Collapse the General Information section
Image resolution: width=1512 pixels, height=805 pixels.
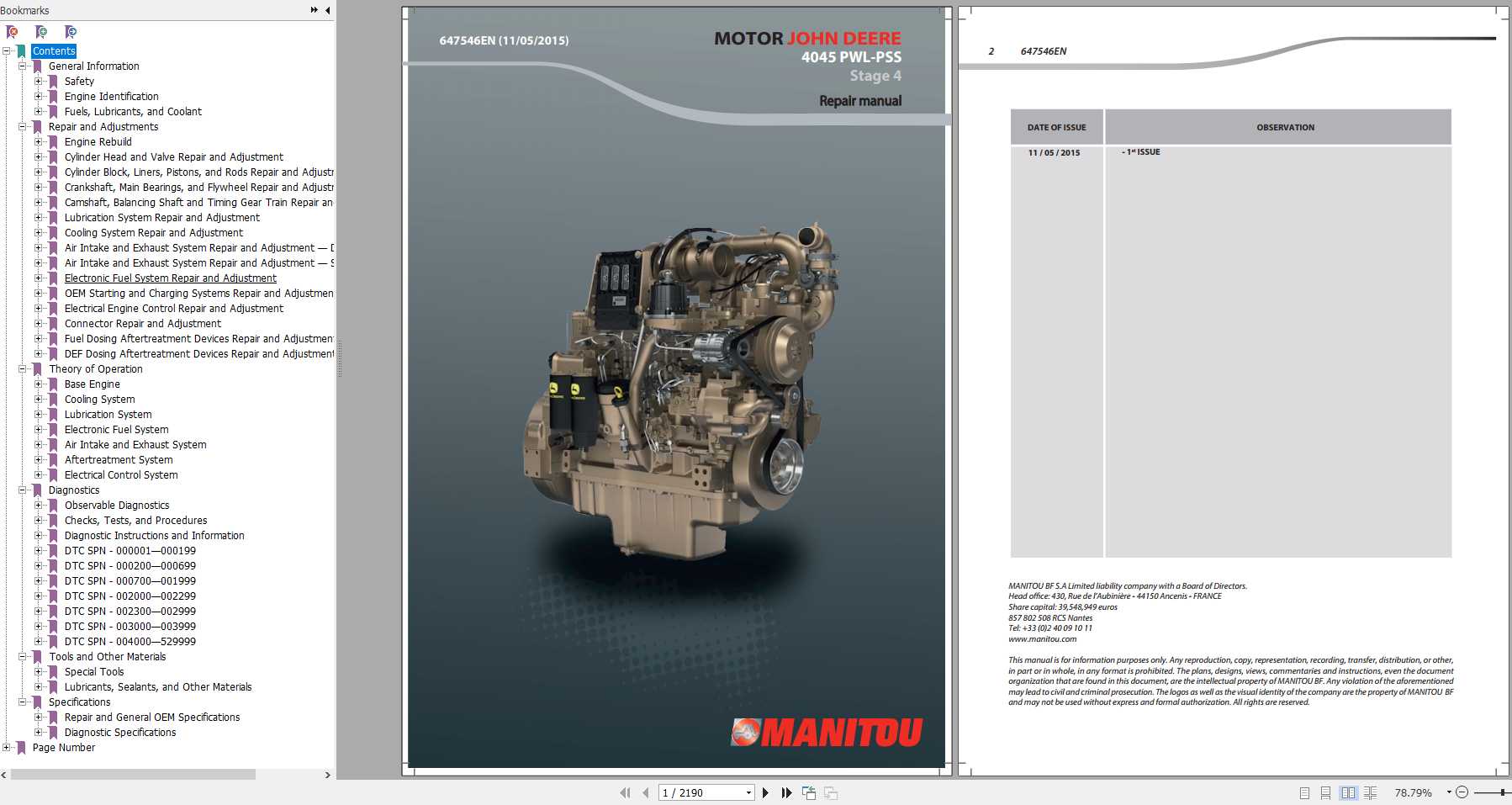tap(23, 66)
